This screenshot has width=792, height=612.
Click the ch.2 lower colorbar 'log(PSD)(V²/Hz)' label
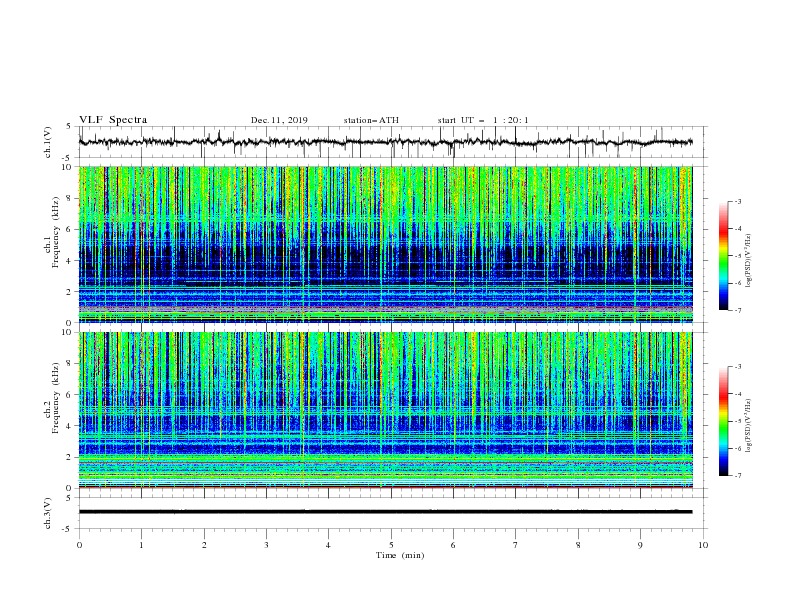coord(749,426)
